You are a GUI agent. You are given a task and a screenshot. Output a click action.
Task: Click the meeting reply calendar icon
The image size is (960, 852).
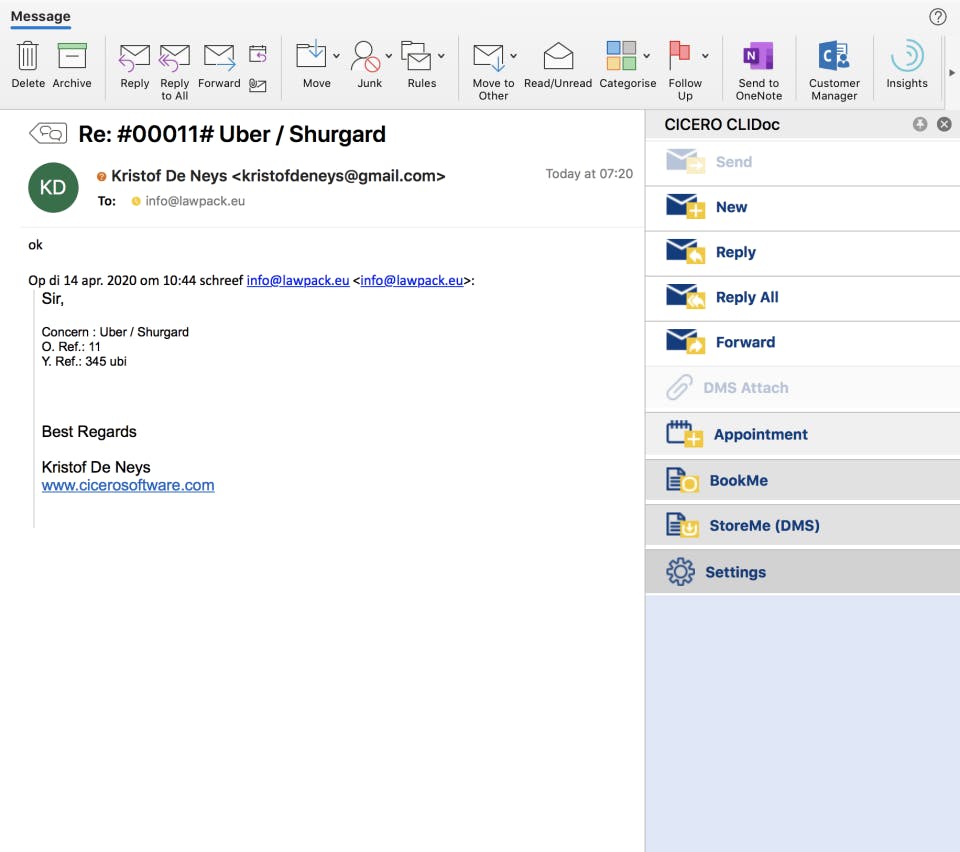tap(258, 54)
